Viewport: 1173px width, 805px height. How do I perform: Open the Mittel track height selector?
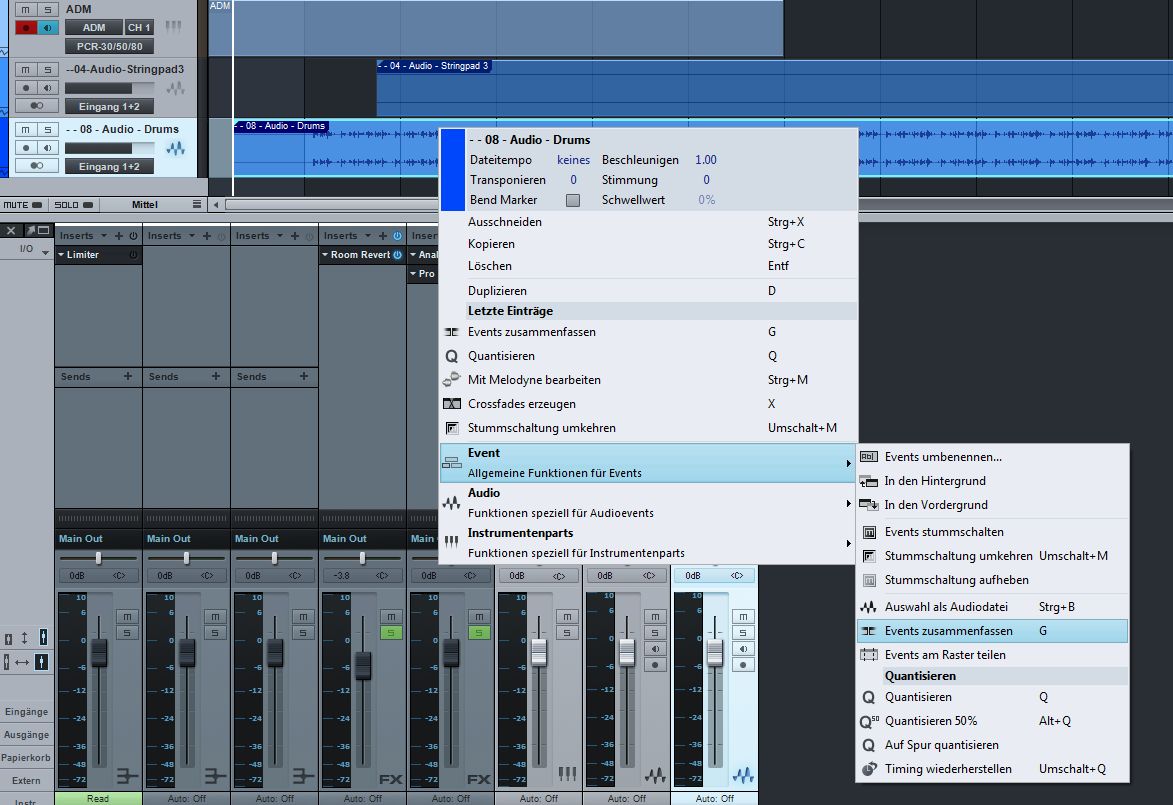tap(145, 204)
